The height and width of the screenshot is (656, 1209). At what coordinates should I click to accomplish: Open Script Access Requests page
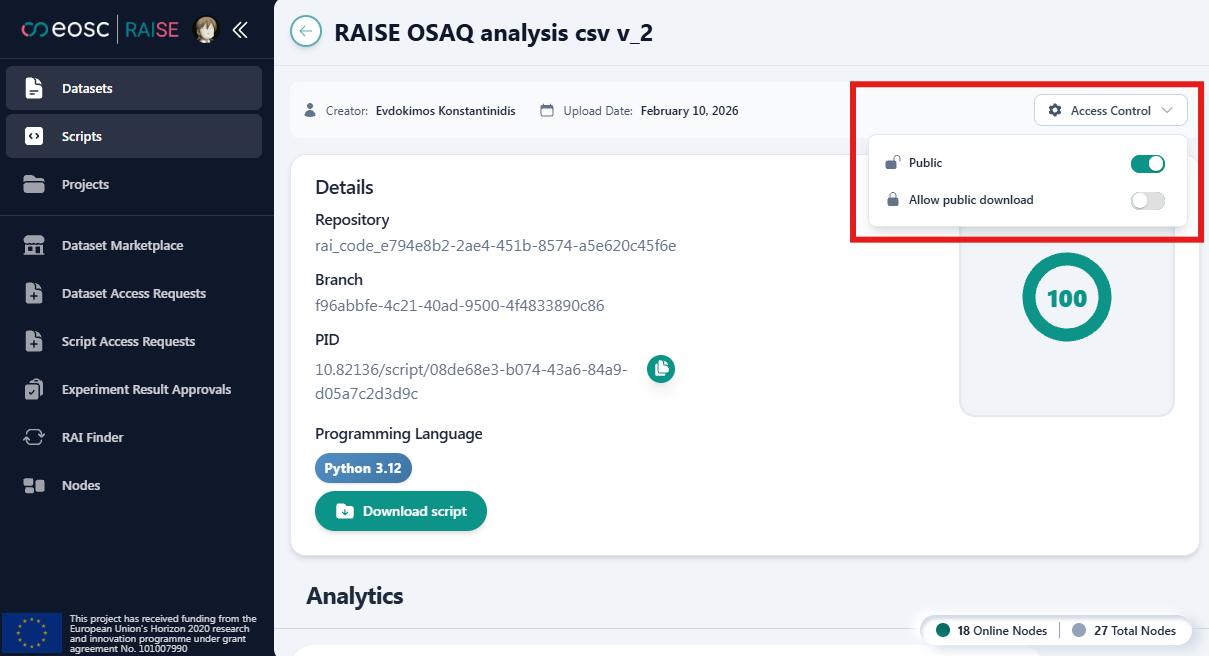pyautogui.click(x=128, y=341)
